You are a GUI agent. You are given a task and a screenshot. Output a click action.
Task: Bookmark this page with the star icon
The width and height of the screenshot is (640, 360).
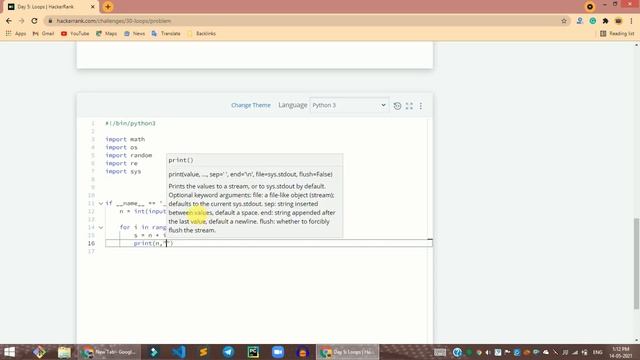[x=564, y=21]
